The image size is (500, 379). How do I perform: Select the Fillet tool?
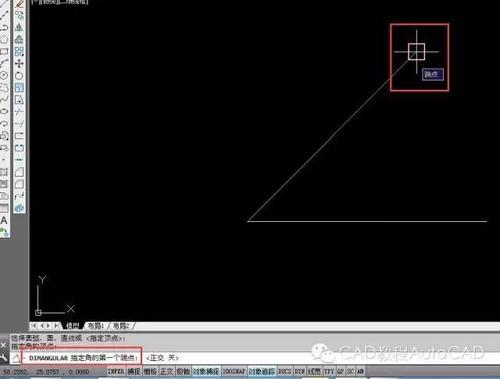pyautogui.click(x=19, y=184)
